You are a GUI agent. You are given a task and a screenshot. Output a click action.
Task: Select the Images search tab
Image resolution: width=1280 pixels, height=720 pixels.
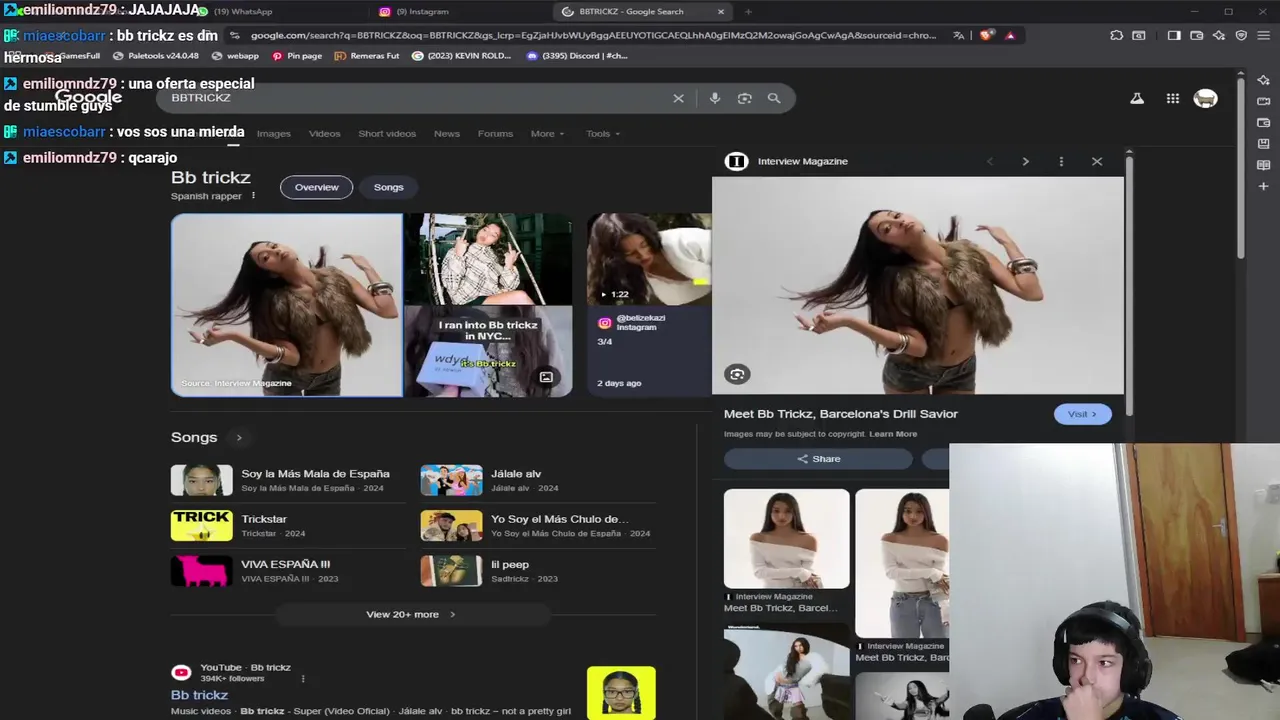(273, 133)
